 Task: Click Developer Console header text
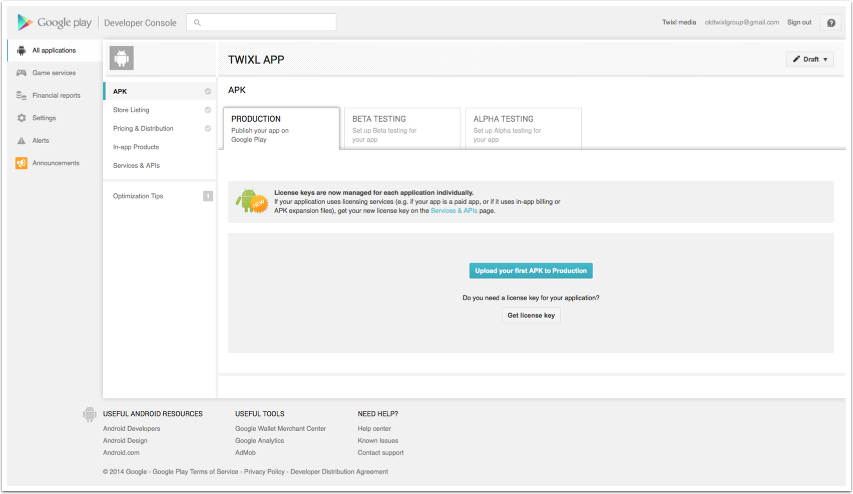click(x=140, y=23)
